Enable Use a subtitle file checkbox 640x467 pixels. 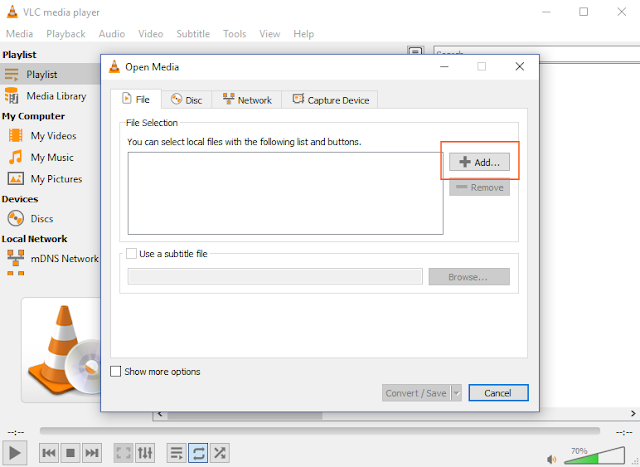click(131, 254)
